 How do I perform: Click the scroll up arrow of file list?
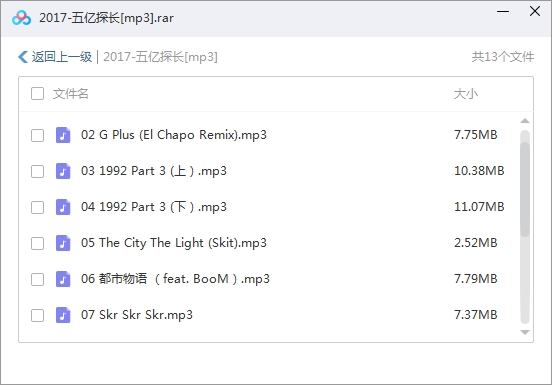[x=525, y=121]
